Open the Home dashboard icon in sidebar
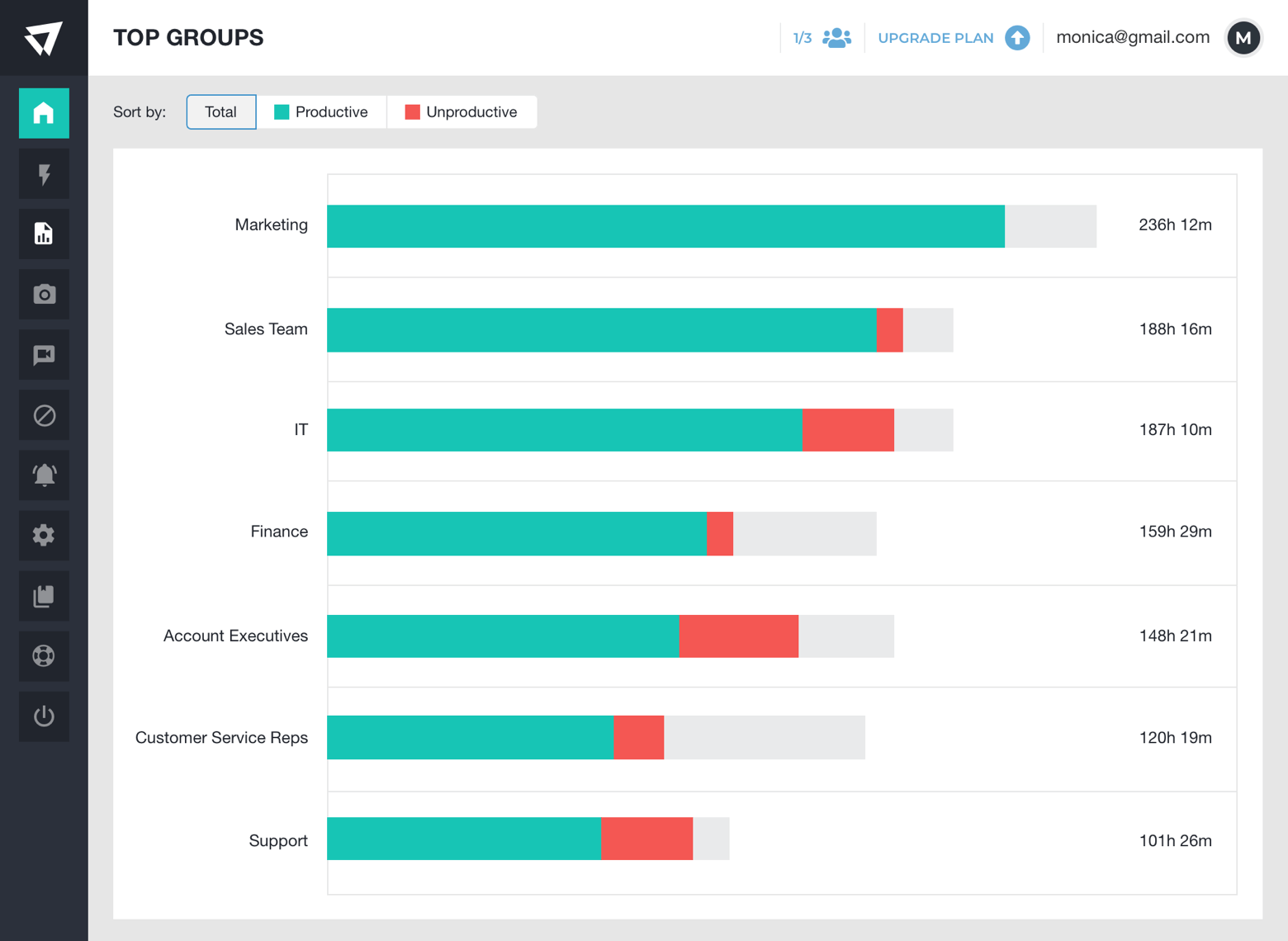 coord(44,113)
